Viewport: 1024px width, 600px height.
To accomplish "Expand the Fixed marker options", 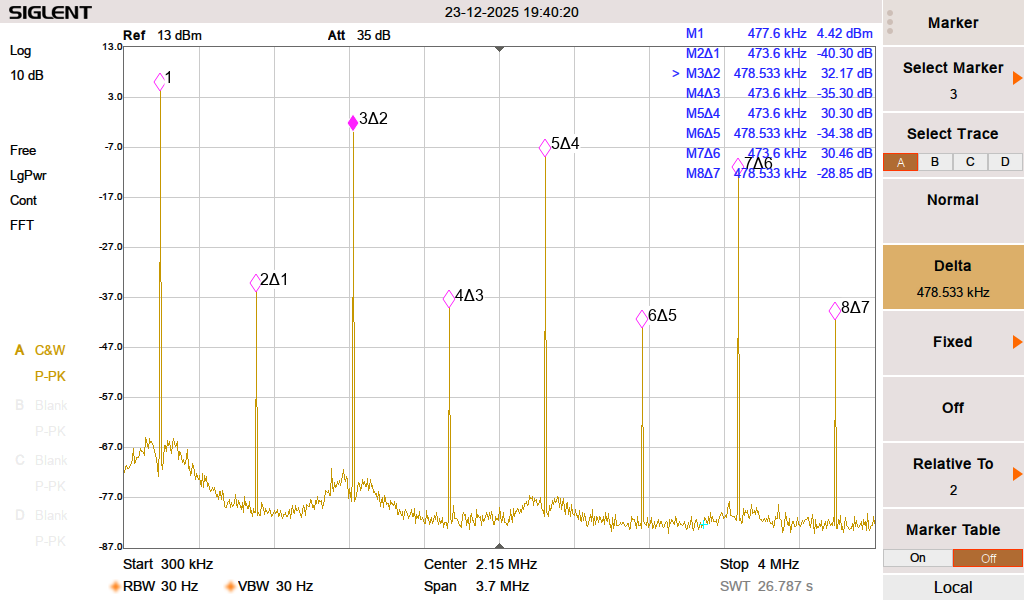I will tap(952, 342).
